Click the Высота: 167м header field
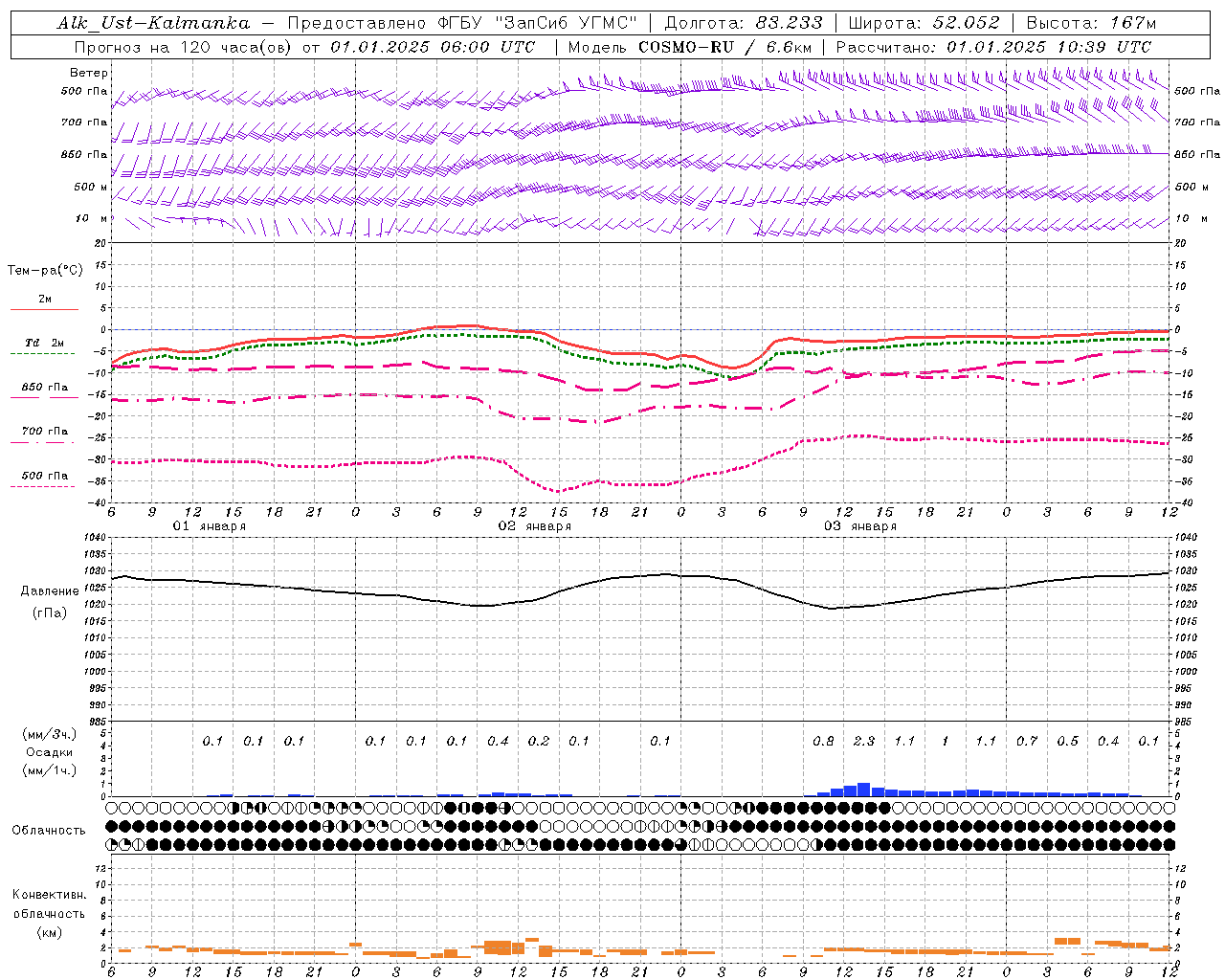This screenshot has height=980, width=1225. (x=1091, y=23)
